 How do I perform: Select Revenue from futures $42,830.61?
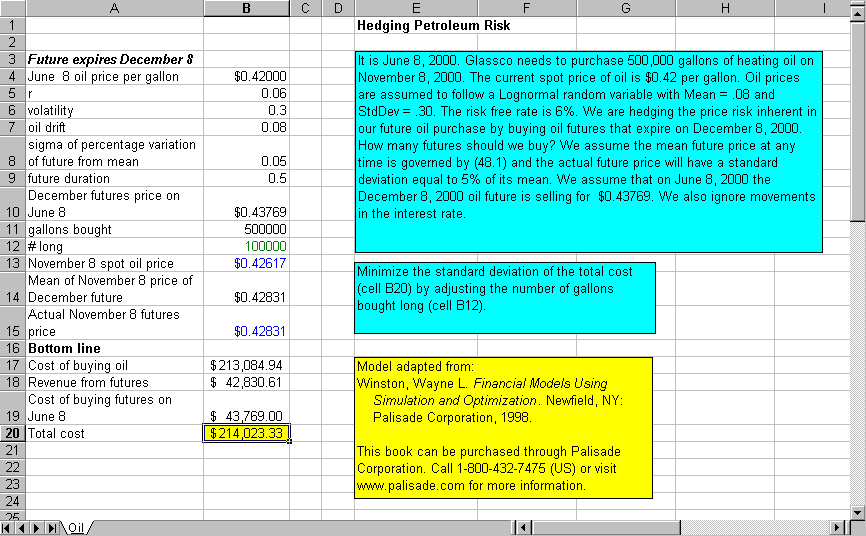246,382
